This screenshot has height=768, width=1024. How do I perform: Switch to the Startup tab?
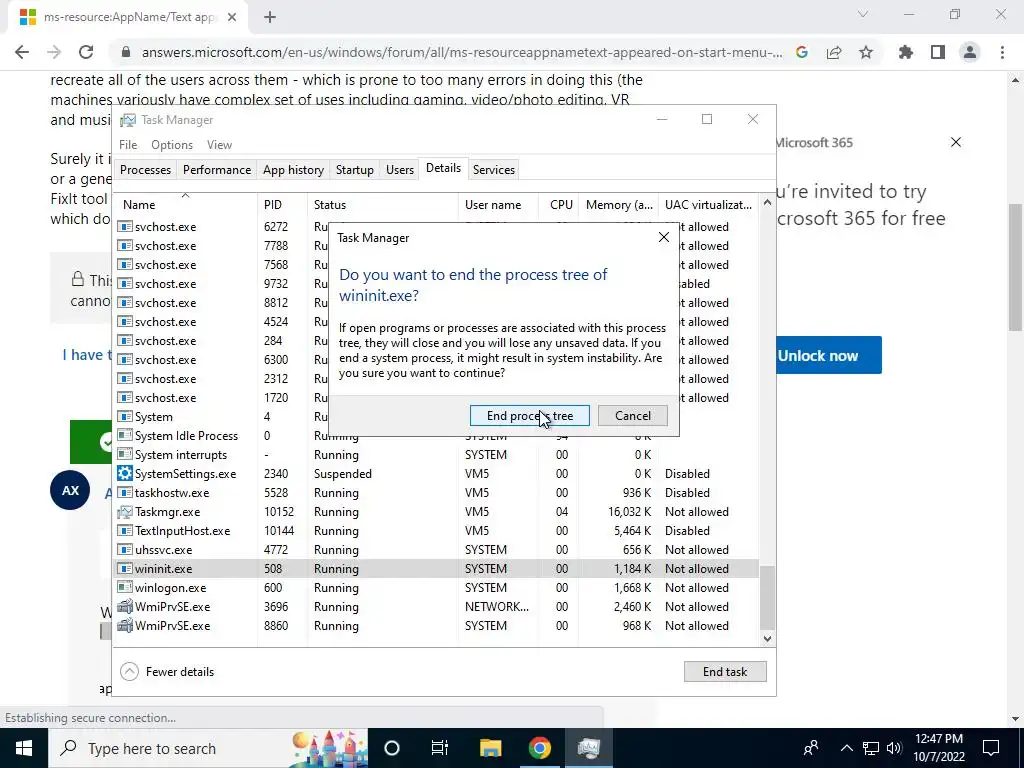click(355, 170)
